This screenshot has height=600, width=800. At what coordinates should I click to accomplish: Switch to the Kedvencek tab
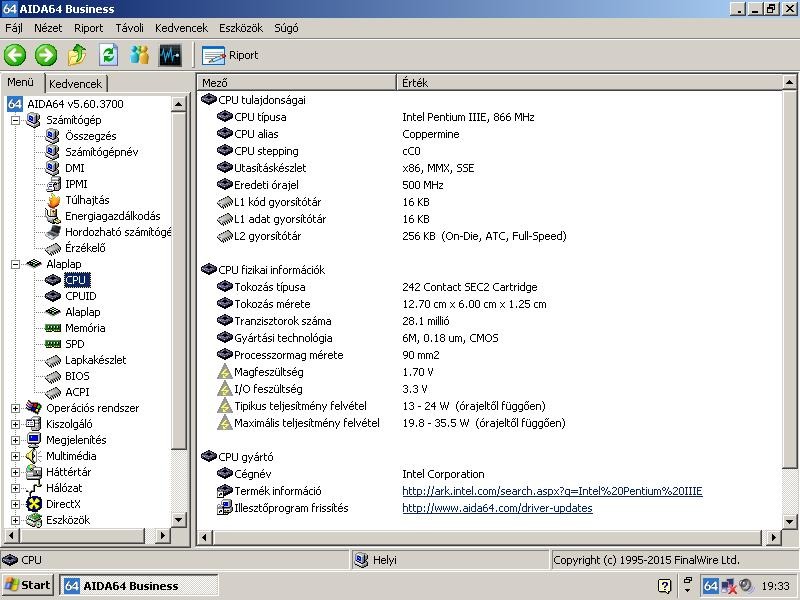(76, 84)
